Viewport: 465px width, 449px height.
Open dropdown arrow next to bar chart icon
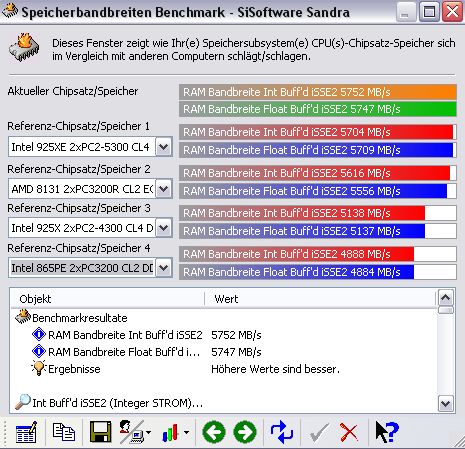point(186,433)
